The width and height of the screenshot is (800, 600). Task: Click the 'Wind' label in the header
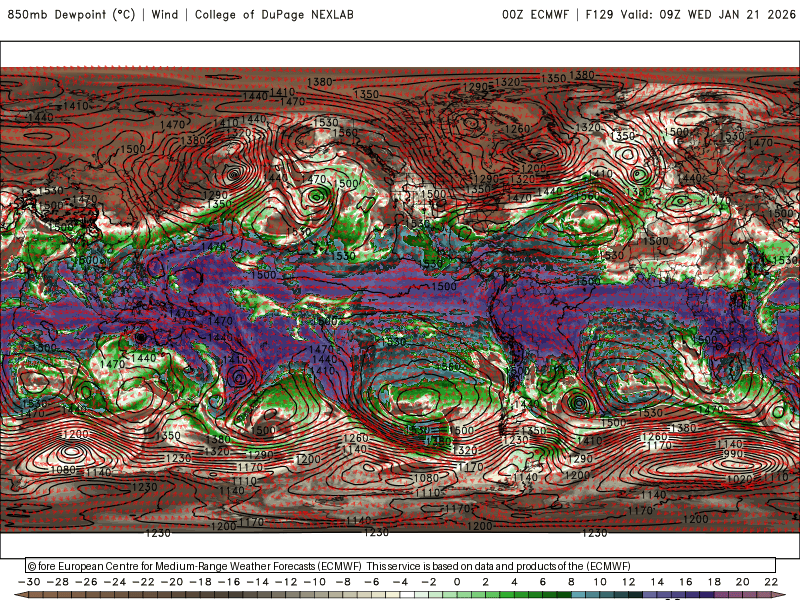pos(165,14)
